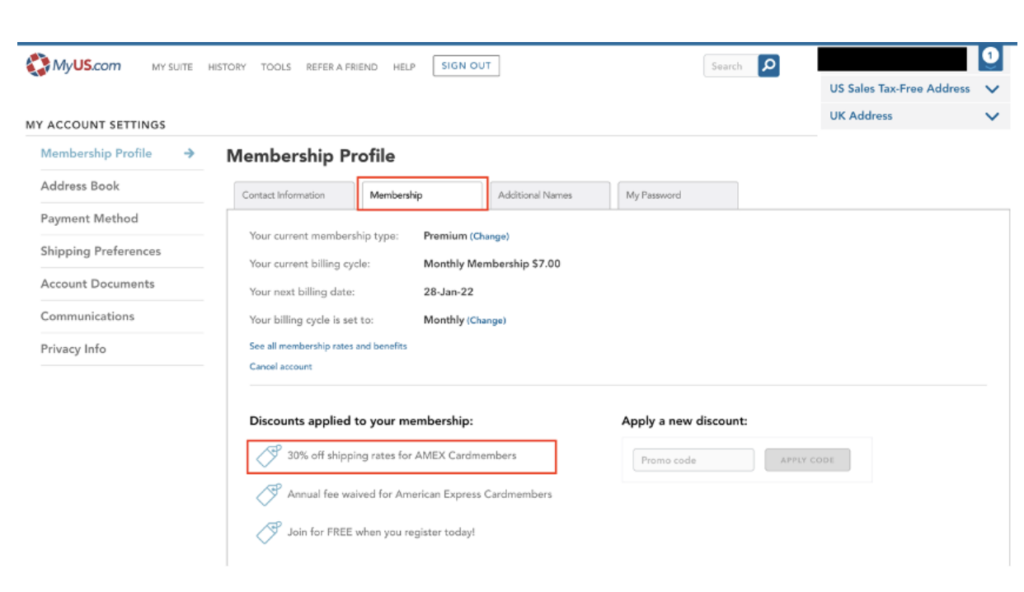The width and height of the screenshot is (1024, 592).
Task: Expand the US Sales Tax-Free Address chevron
Action: (x=992, y=89)
